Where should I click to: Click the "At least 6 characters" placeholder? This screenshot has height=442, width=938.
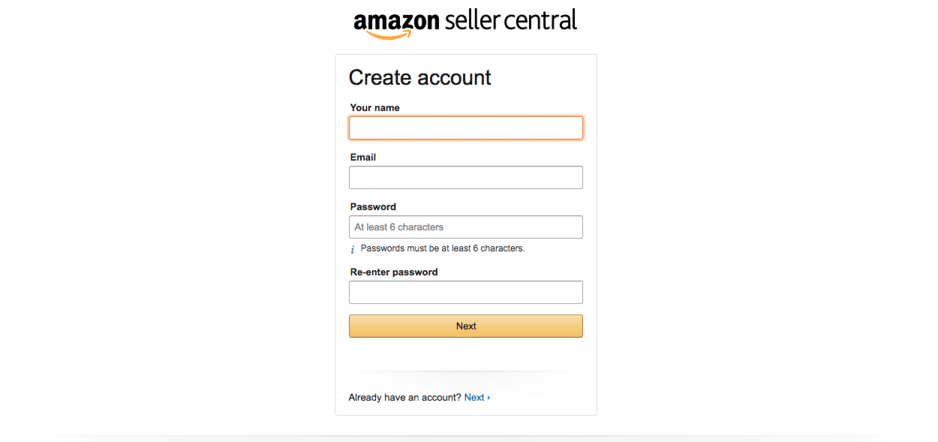pos(399,227)
